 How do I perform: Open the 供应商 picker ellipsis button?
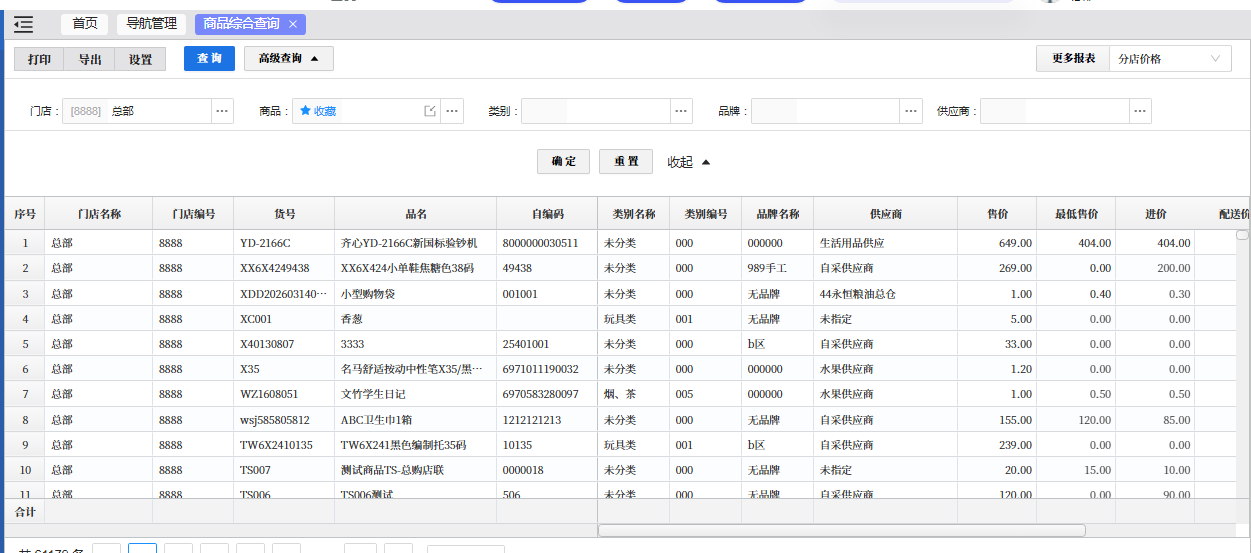click(x=1140, y=111)
